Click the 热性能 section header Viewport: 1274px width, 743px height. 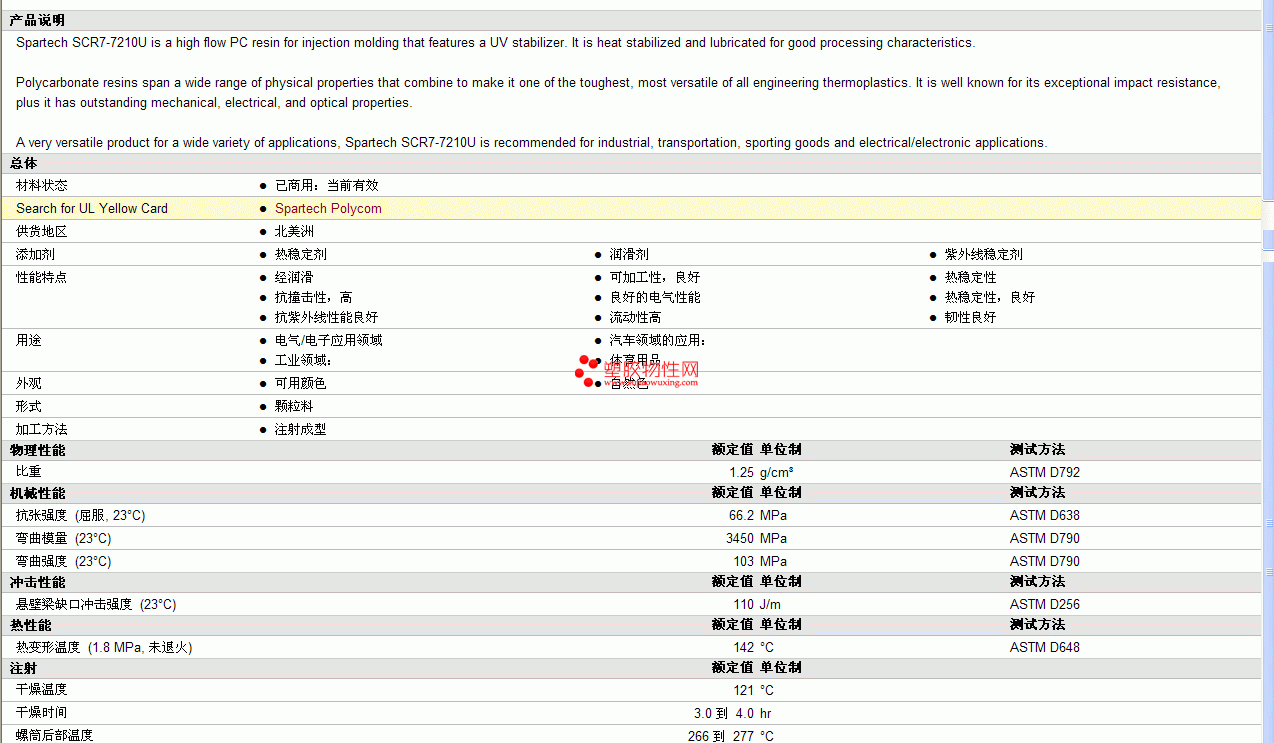tap(31, 625)
